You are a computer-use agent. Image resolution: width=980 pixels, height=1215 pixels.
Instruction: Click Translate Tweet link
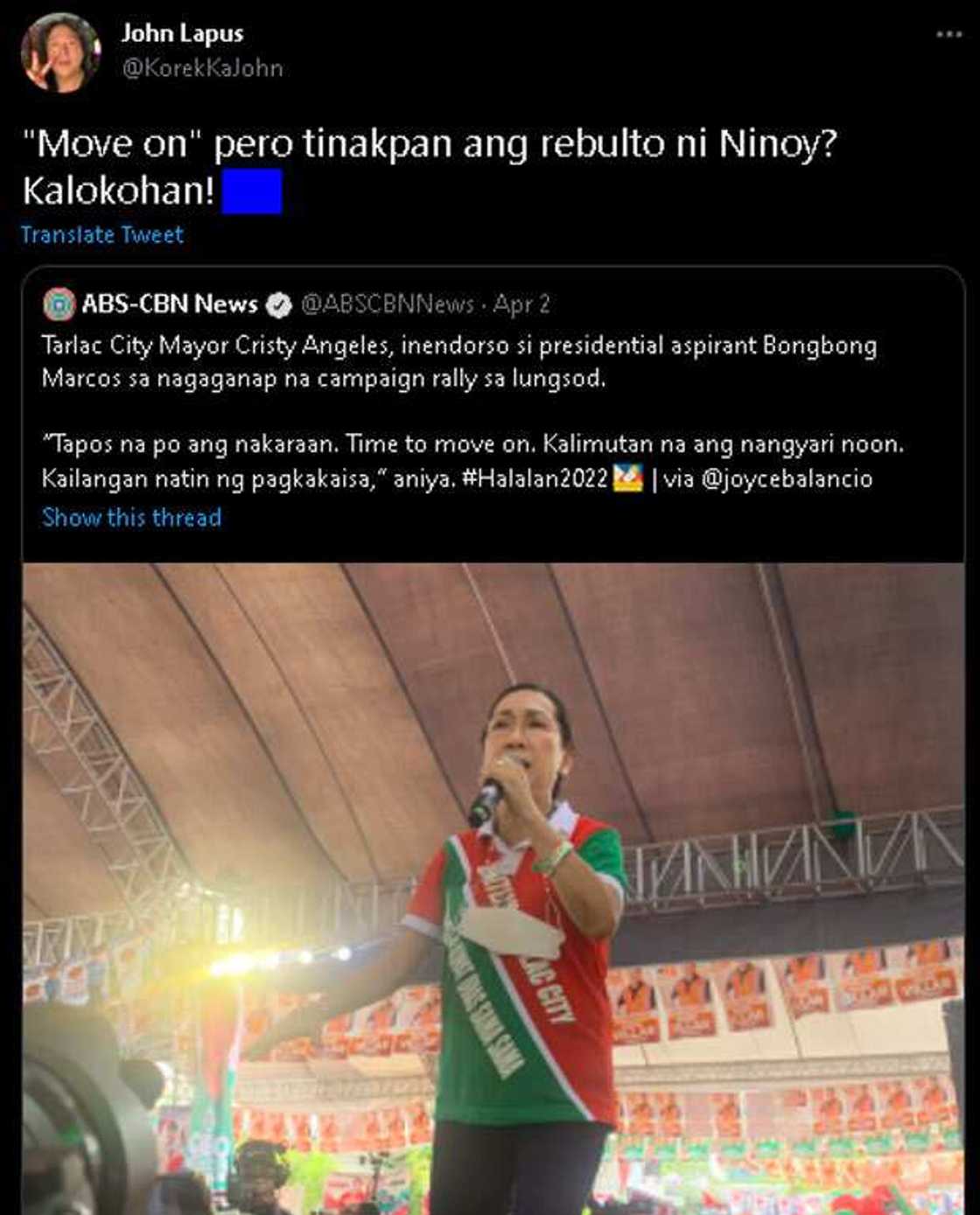click(102, 234)
